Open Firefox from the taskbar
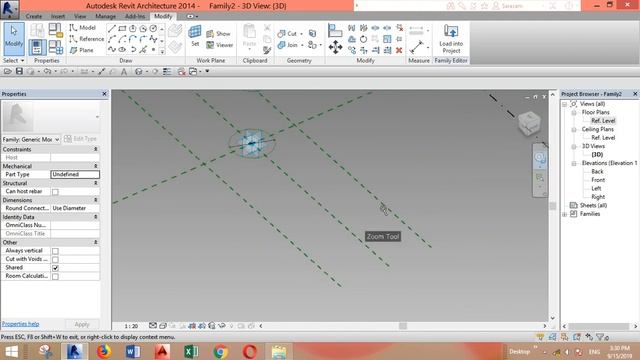 click(103, 351)
